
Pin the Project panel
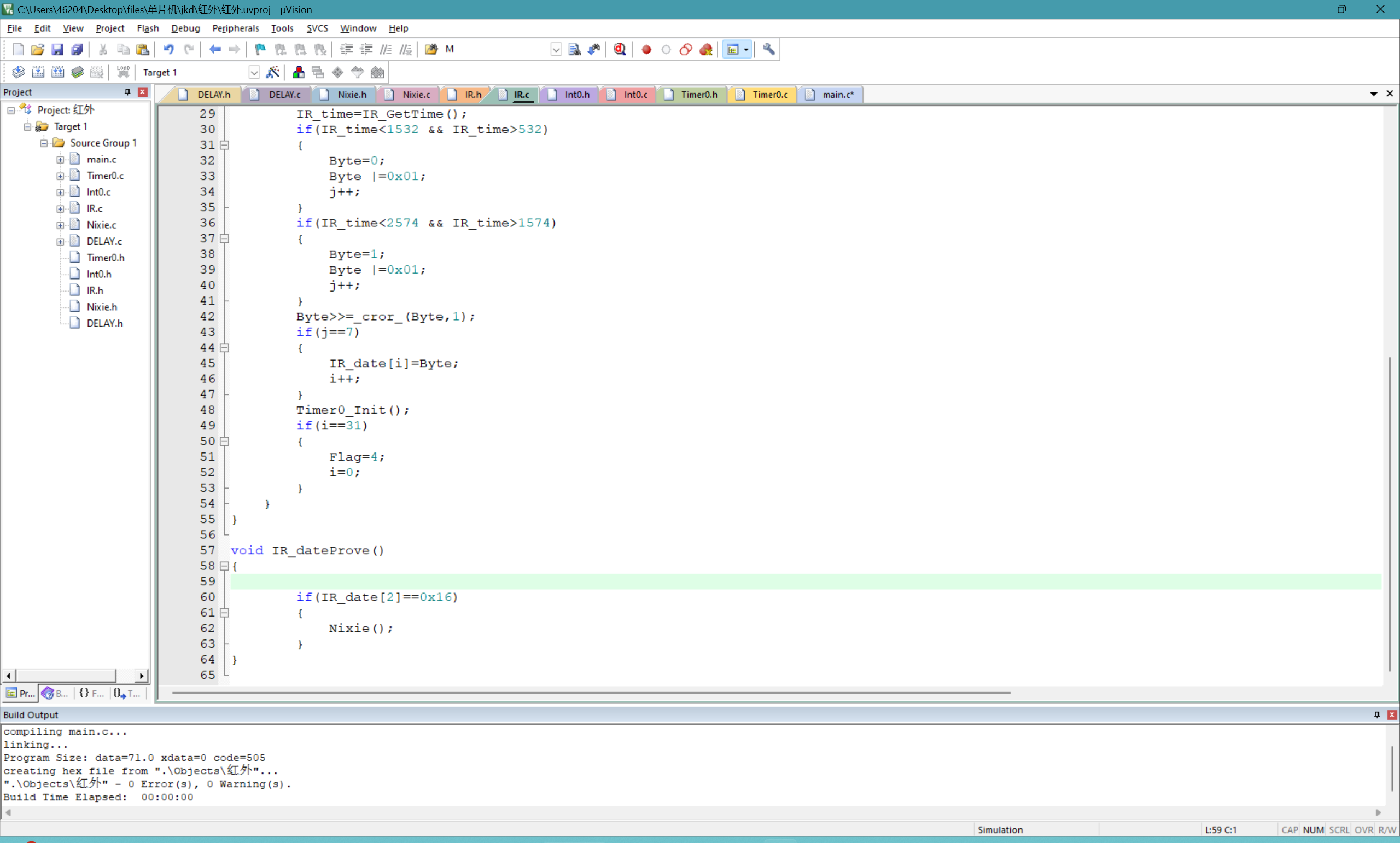(127, 92)
